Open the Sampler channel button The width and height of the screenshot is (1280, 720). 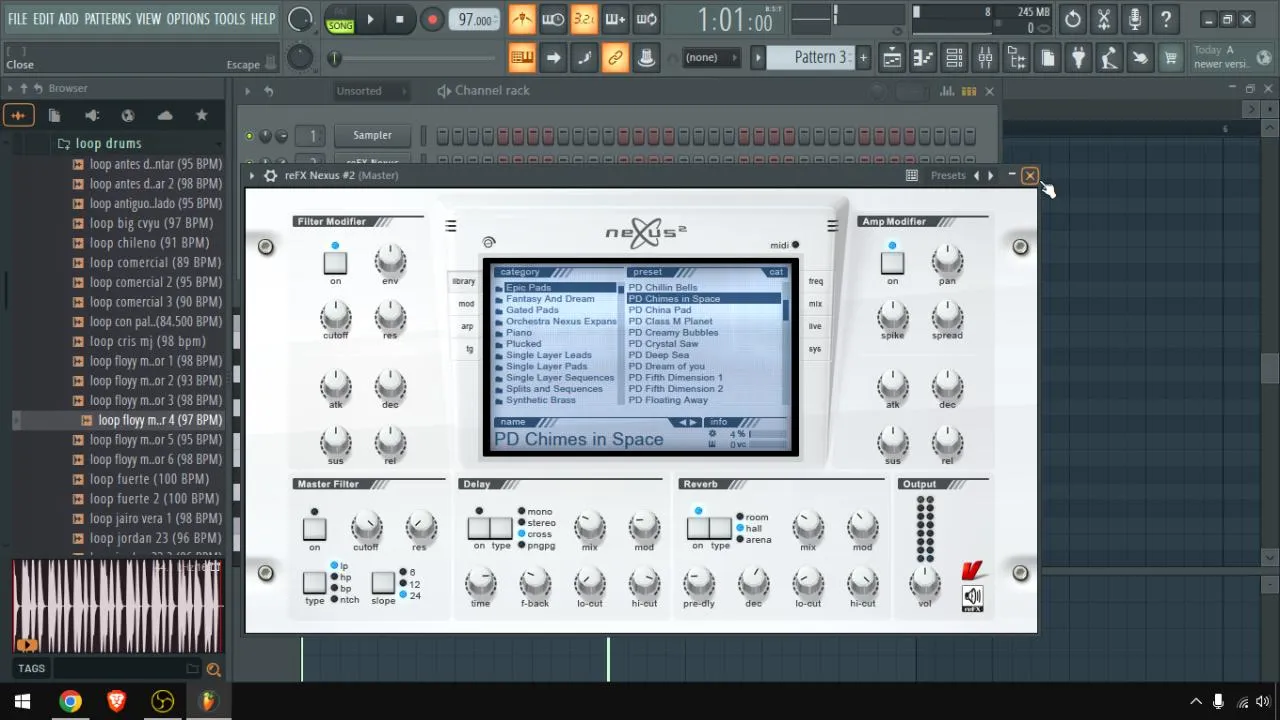click(372, 135)
